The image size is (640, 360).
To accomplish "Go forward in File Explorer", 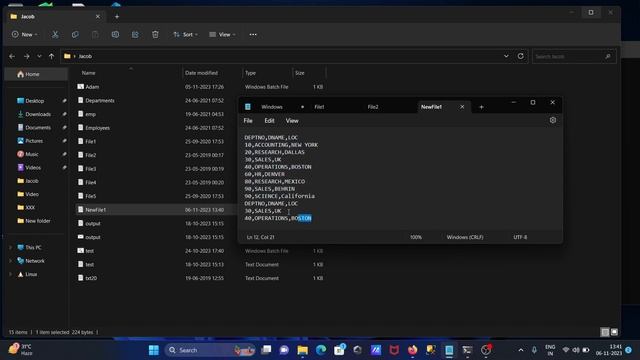I will pos(27,56).
